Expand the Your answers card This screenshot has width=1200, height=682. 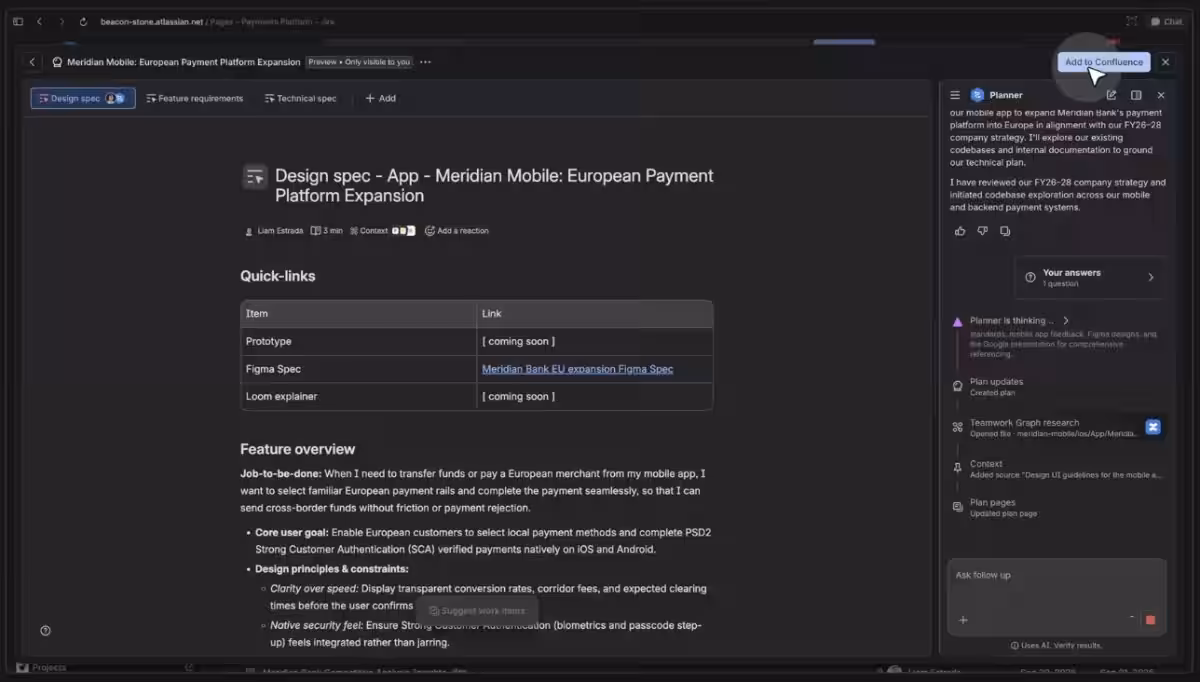[x=1090, y=277]
